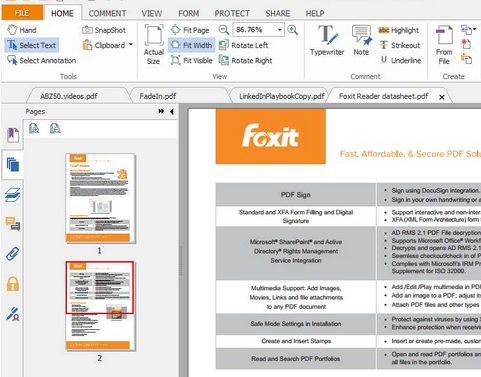Toggle the Select Text tool
481x377 pixels.
(x=32, y=45)
